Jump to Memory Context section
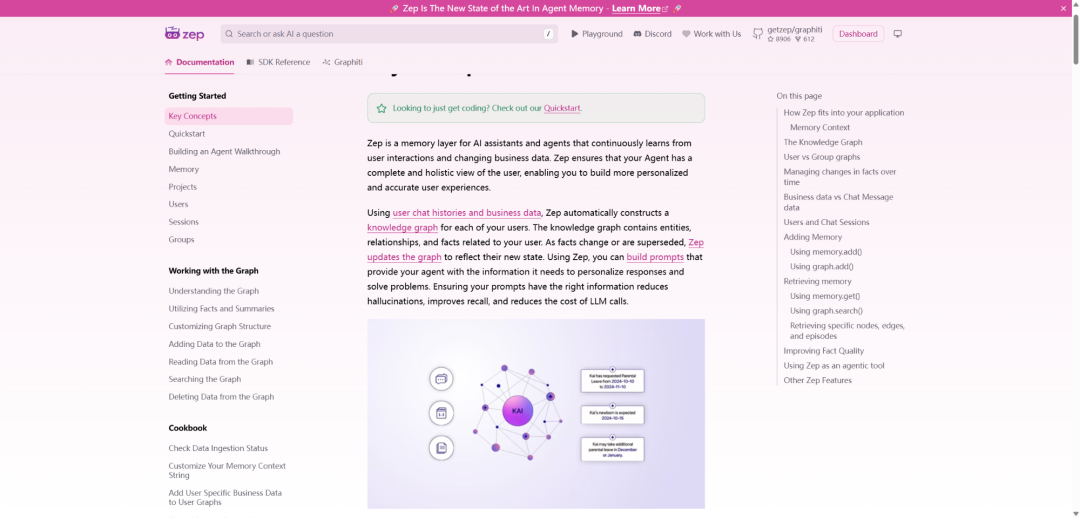The image size is (1080, 518). pyautogui.click(x=820, y=127)
